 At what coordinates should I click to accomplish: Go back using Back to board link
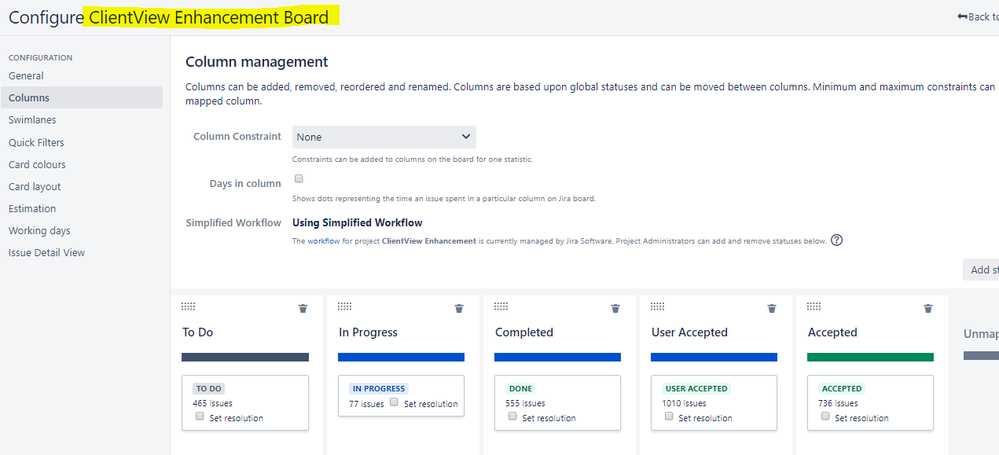pos(978,17)
